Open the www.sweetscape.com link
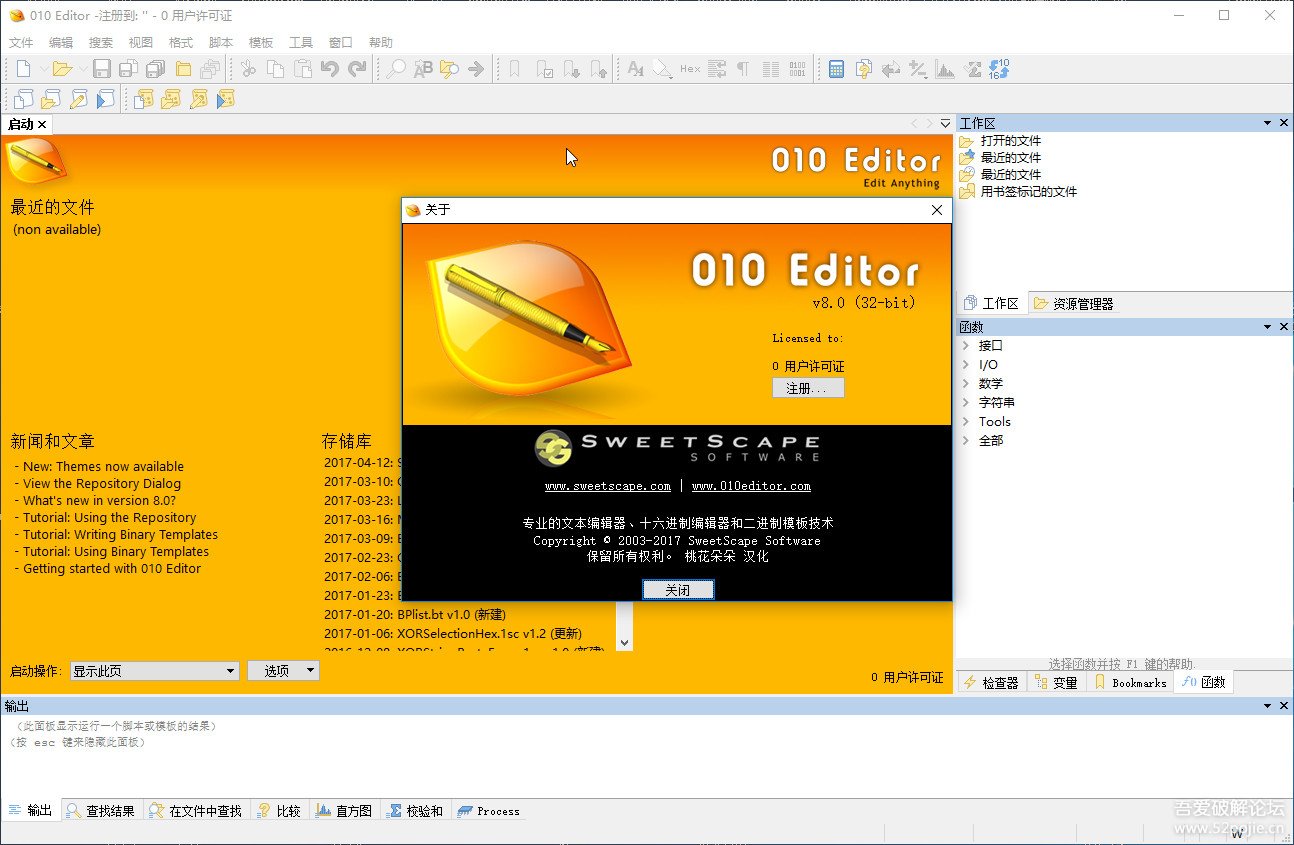 click(608, 486)
